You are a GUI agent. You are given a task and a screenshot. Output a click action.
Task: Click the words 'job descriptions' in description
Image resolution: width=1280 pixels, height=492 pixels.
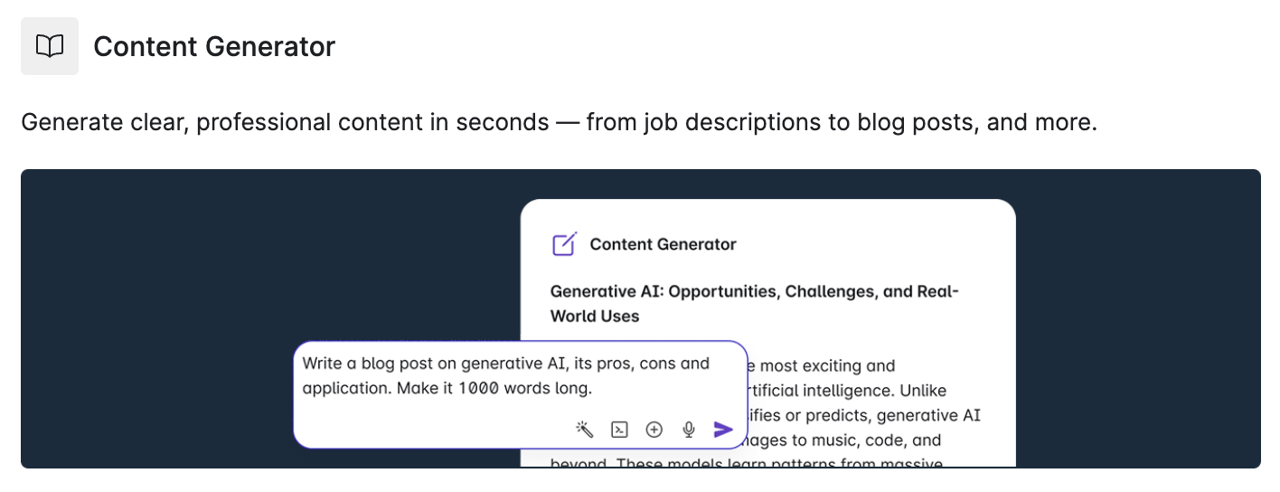point(732,123)
